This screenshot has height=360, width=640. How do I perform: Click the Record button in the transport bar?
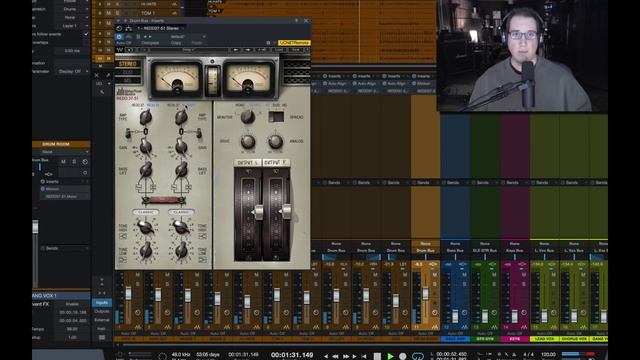tap(403, 356)
